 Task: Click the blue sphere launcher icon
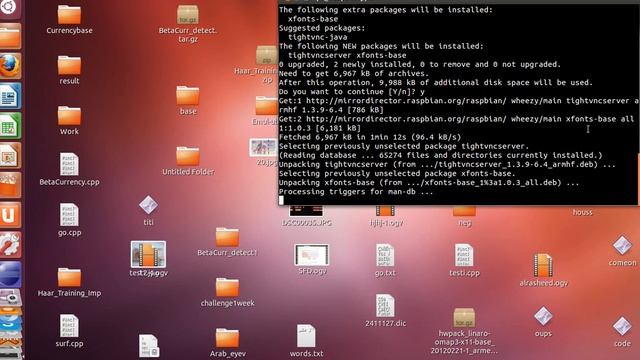click(x=10, y=274)
